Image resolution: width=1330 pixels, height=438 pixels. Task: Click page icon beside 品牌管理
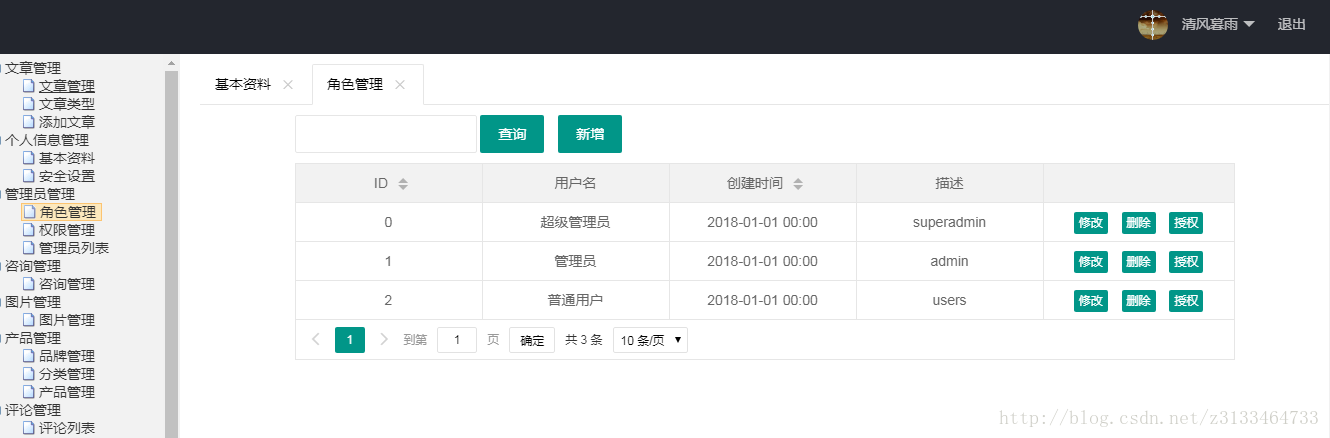(29, 356)
